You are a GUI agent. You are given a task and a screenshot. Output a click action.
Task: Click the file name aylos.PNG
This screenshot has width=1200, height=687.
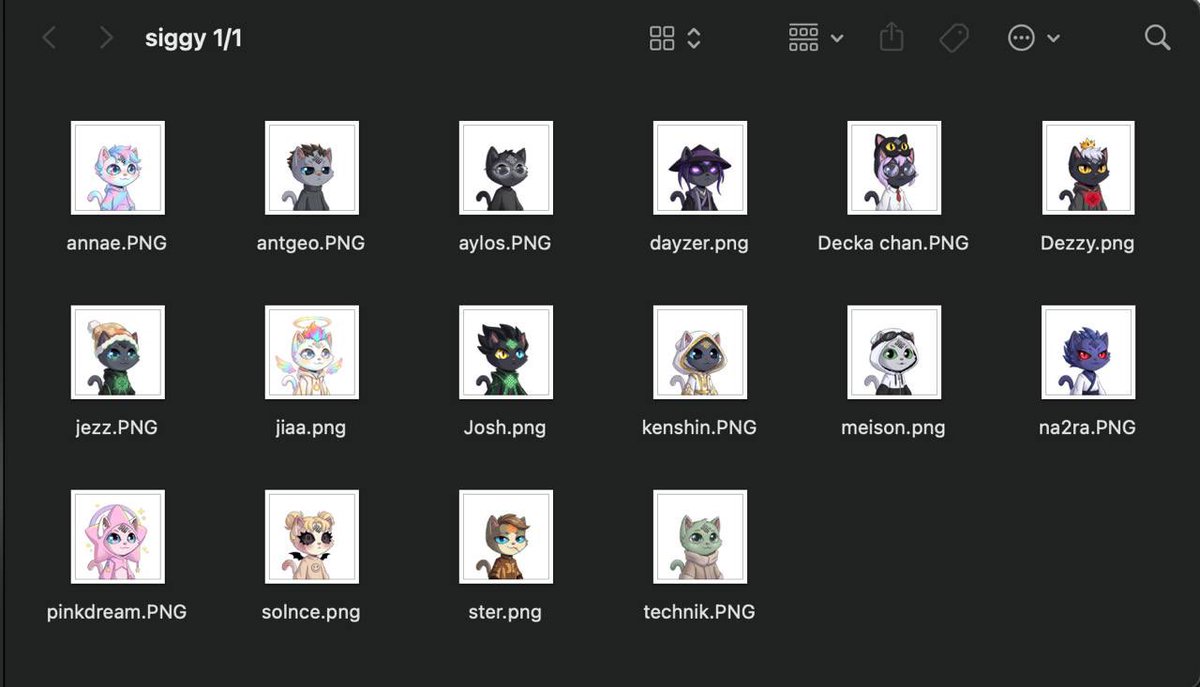pos(505,243)
